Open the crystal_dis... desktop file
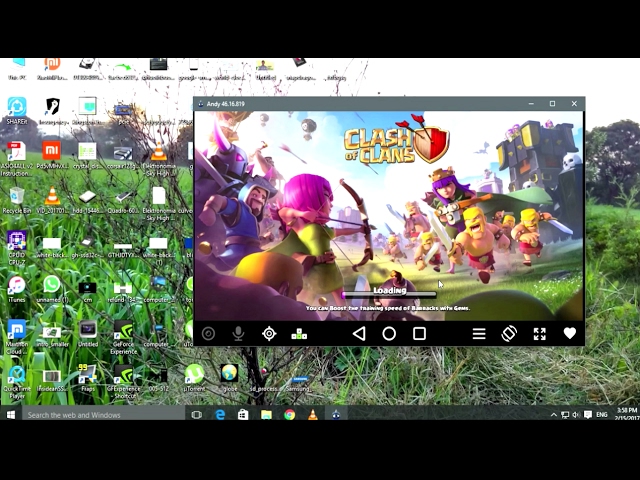640x480 pixels. 87,155
